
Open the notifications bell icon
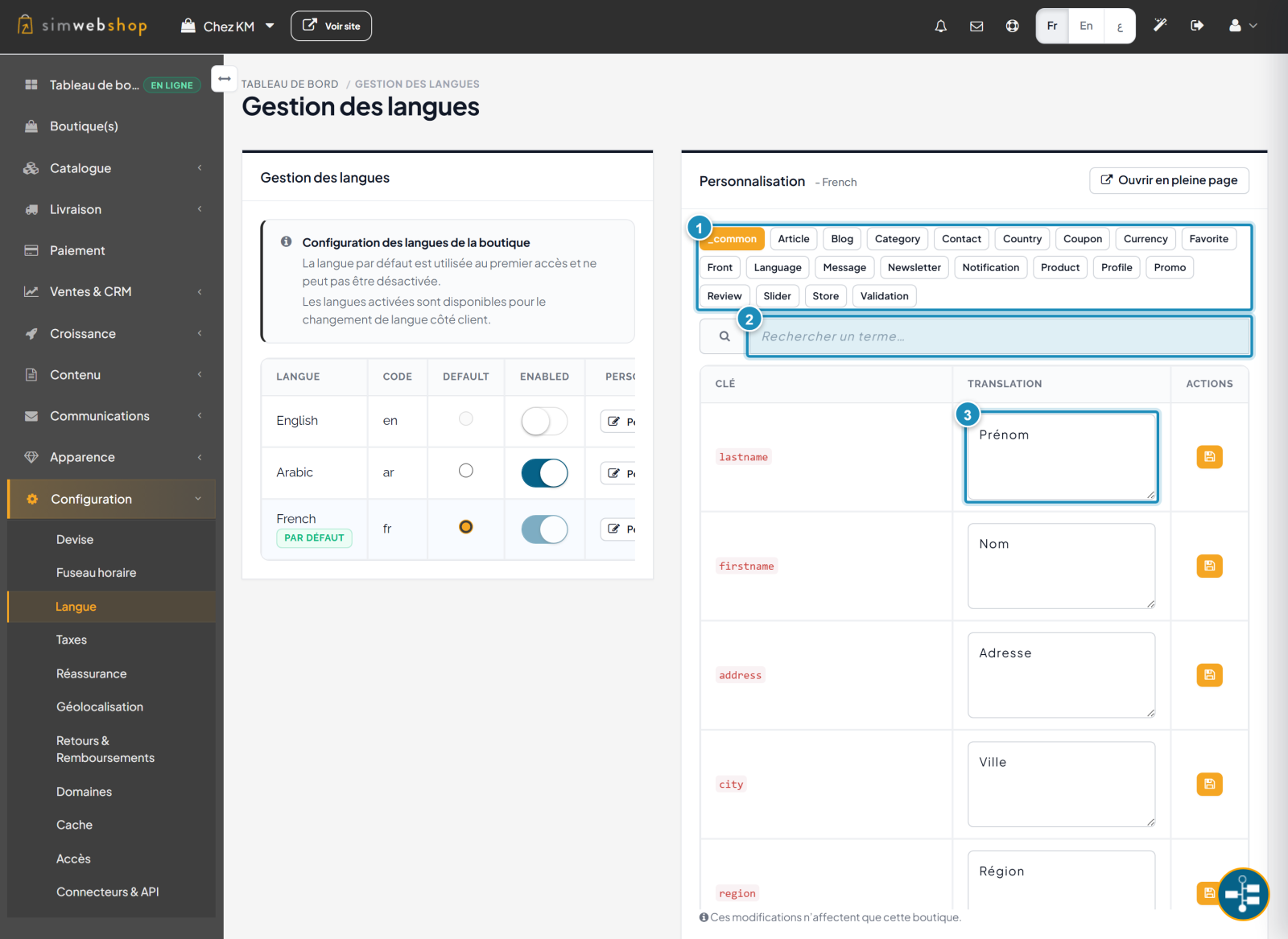[940, 26]
